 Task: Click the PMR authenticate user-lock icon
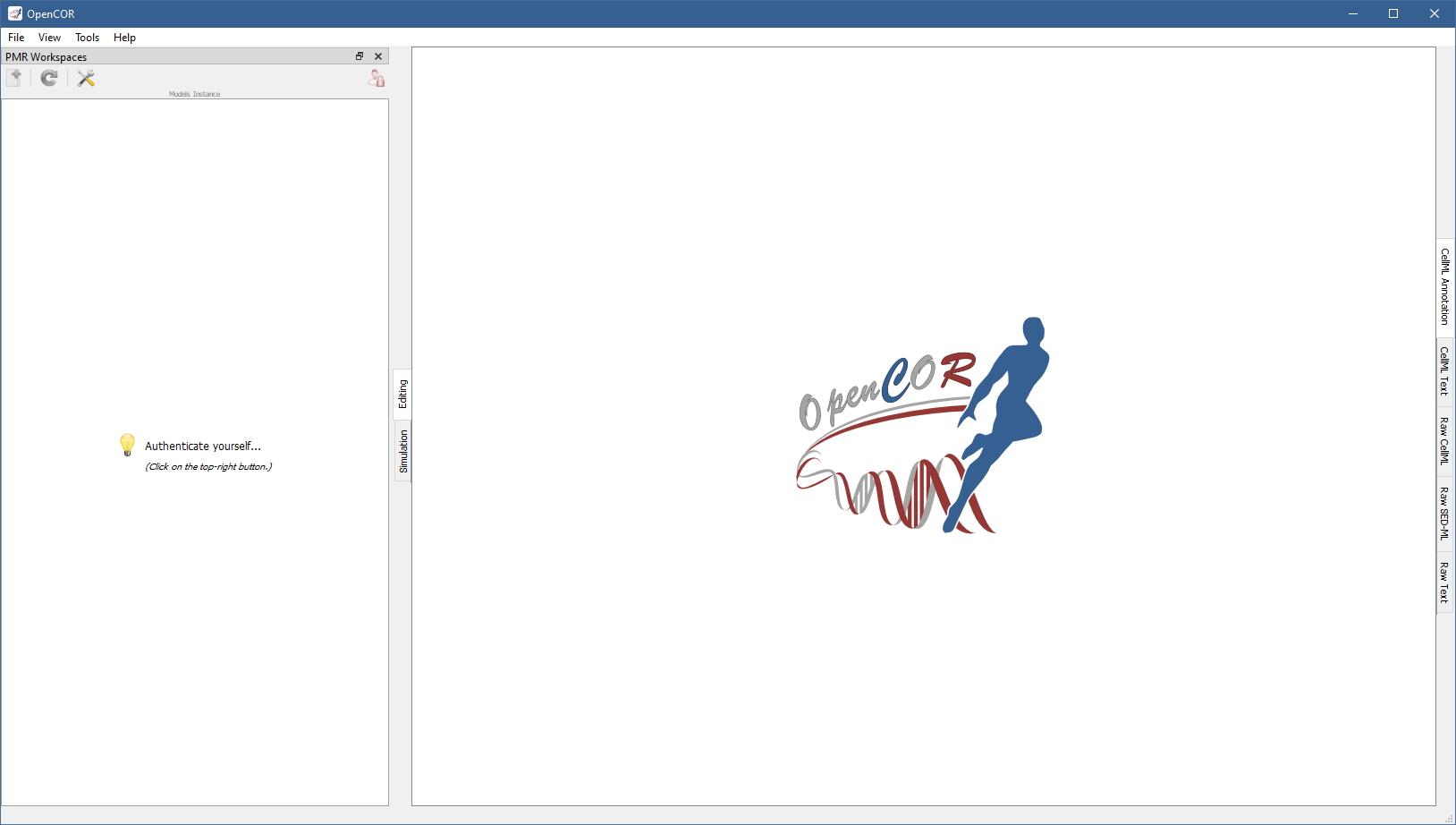tap(377, 78)
